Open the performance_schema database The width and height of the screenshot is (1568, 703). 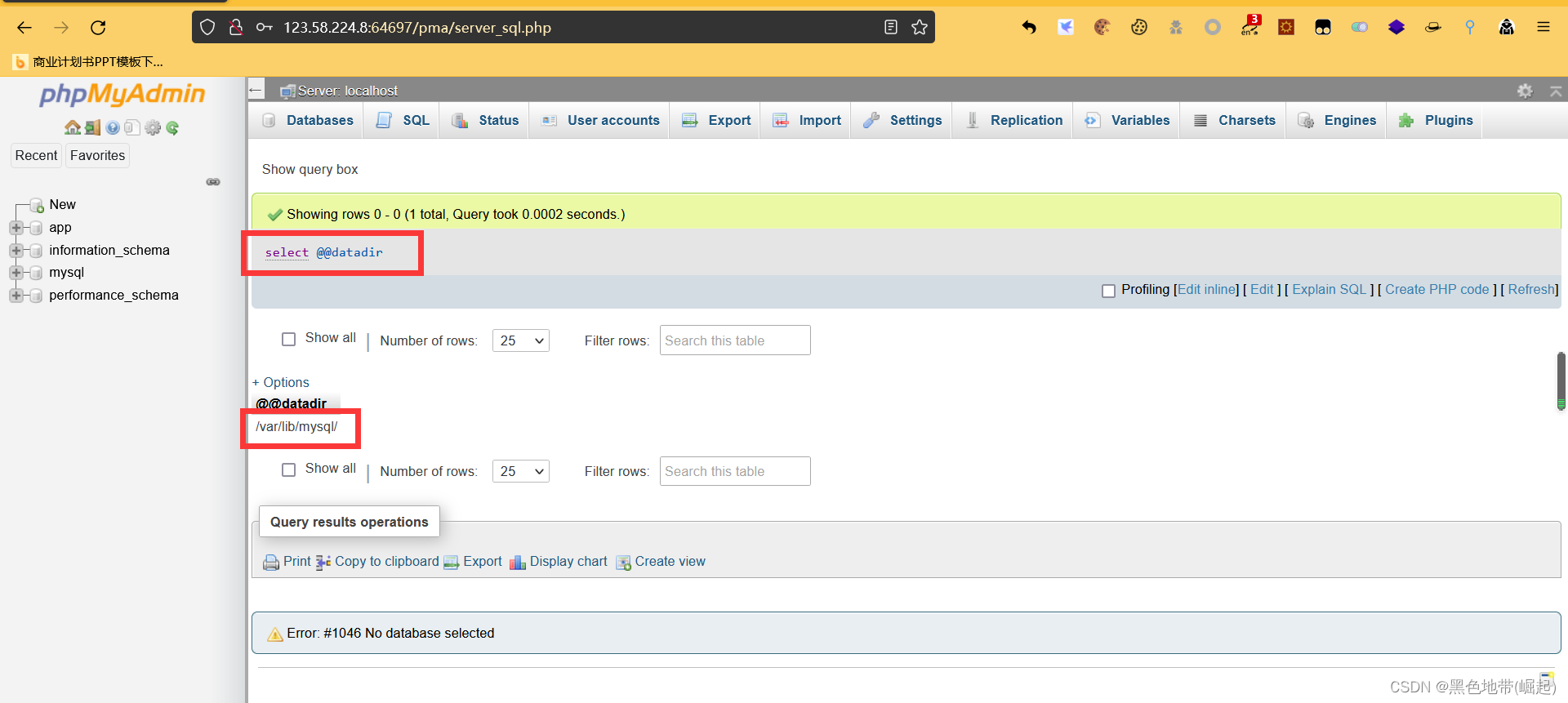tap(114, 295)
